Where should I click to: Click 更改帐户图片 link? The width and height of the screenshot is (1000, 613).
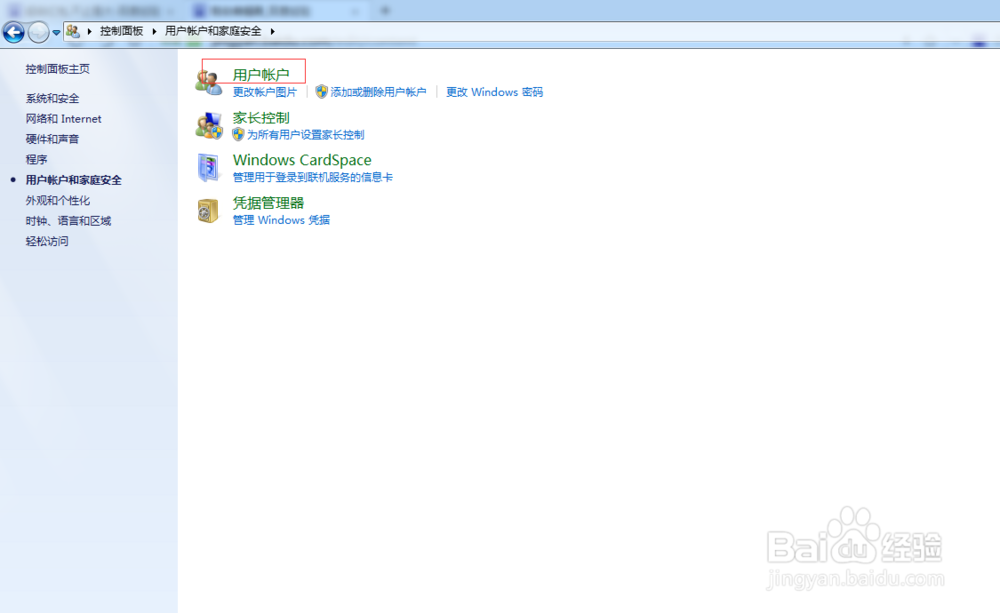(265, 92)
